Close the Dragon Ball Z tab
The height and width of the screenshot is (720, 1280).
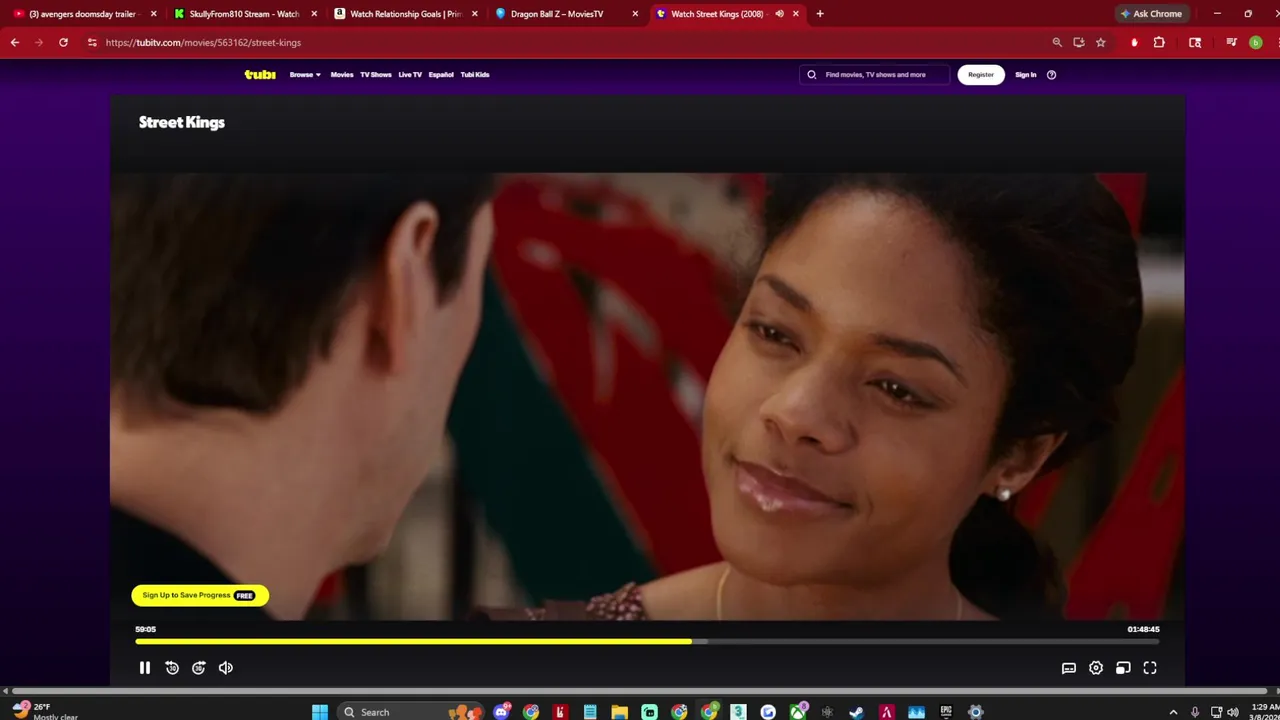coord(635,14)
